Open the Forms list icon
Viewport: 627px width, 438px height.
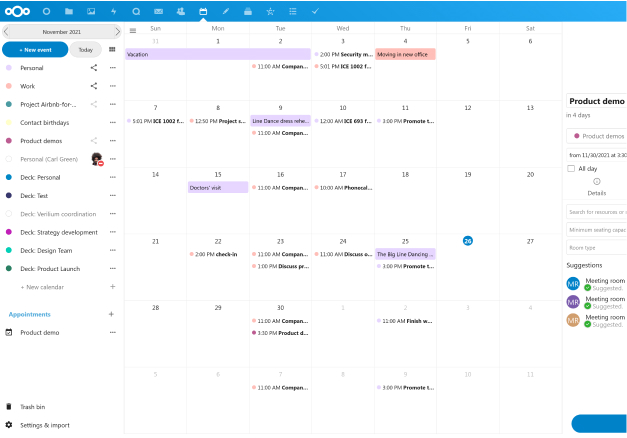pyautogui.click(x=293, y=11)
